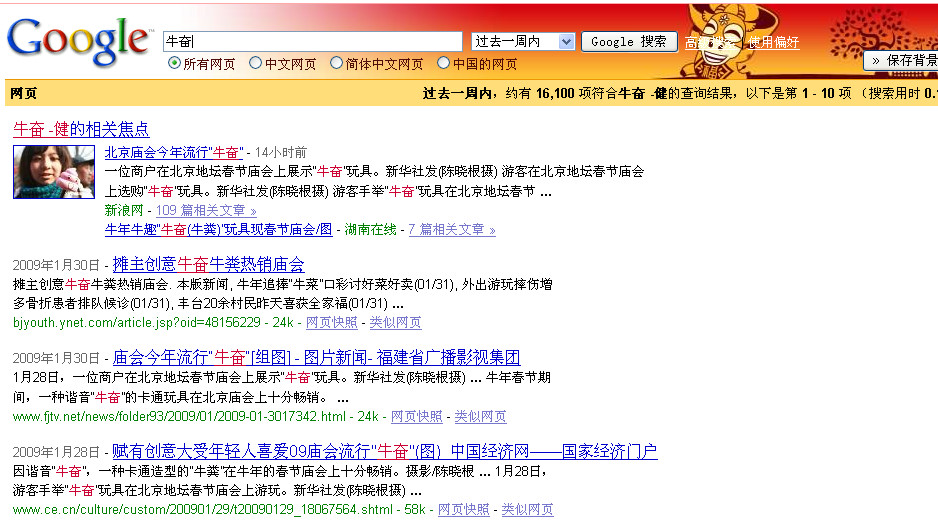Select the 中国的网页 radio button

[443, 63]
